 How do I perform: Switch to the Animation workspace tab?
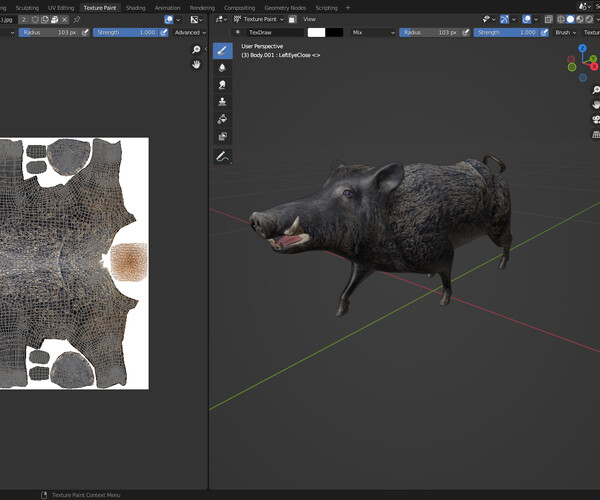coord(167,8)
